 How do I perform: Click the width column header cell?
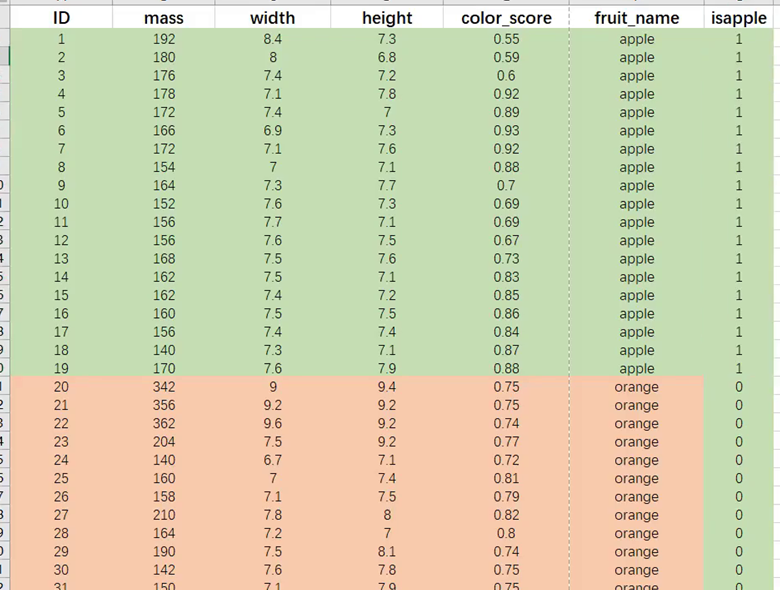click(273, 18)
